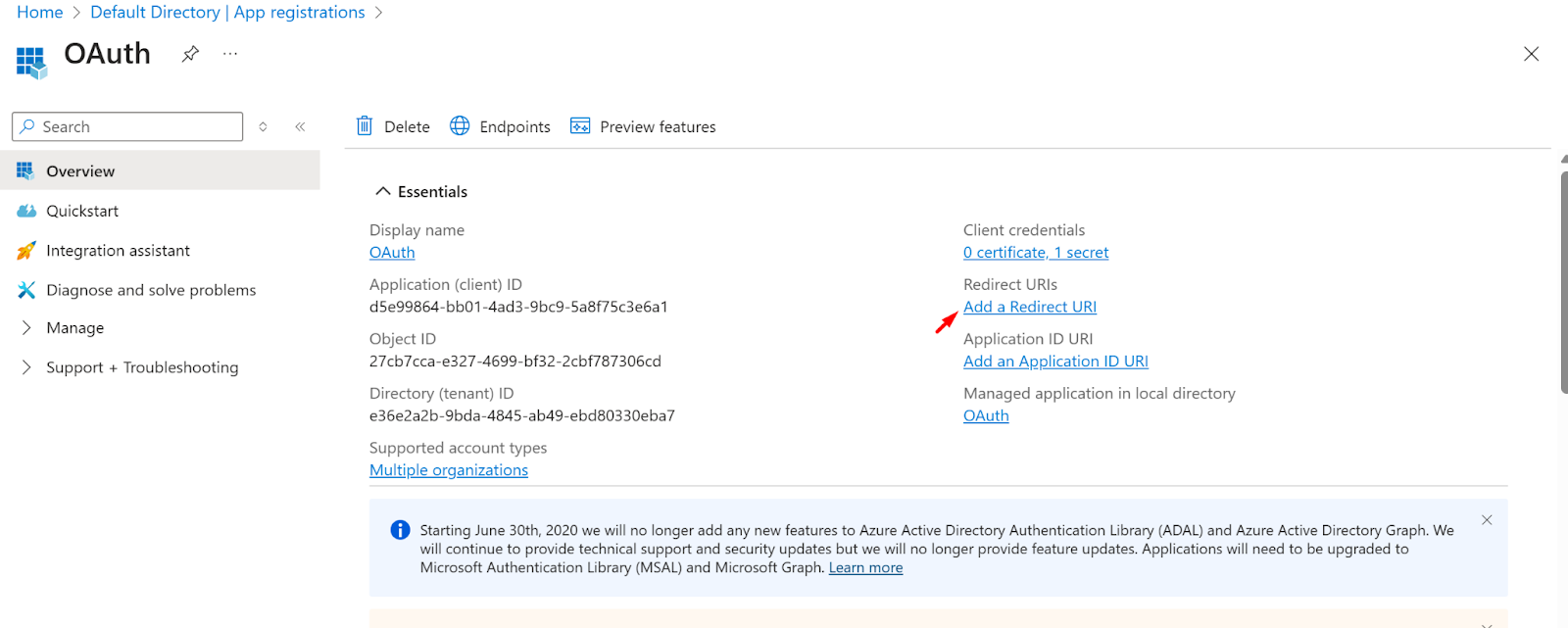The image size is (1568, 628).
Task: Collapse the Essentials section chevron
Action: 383,191
